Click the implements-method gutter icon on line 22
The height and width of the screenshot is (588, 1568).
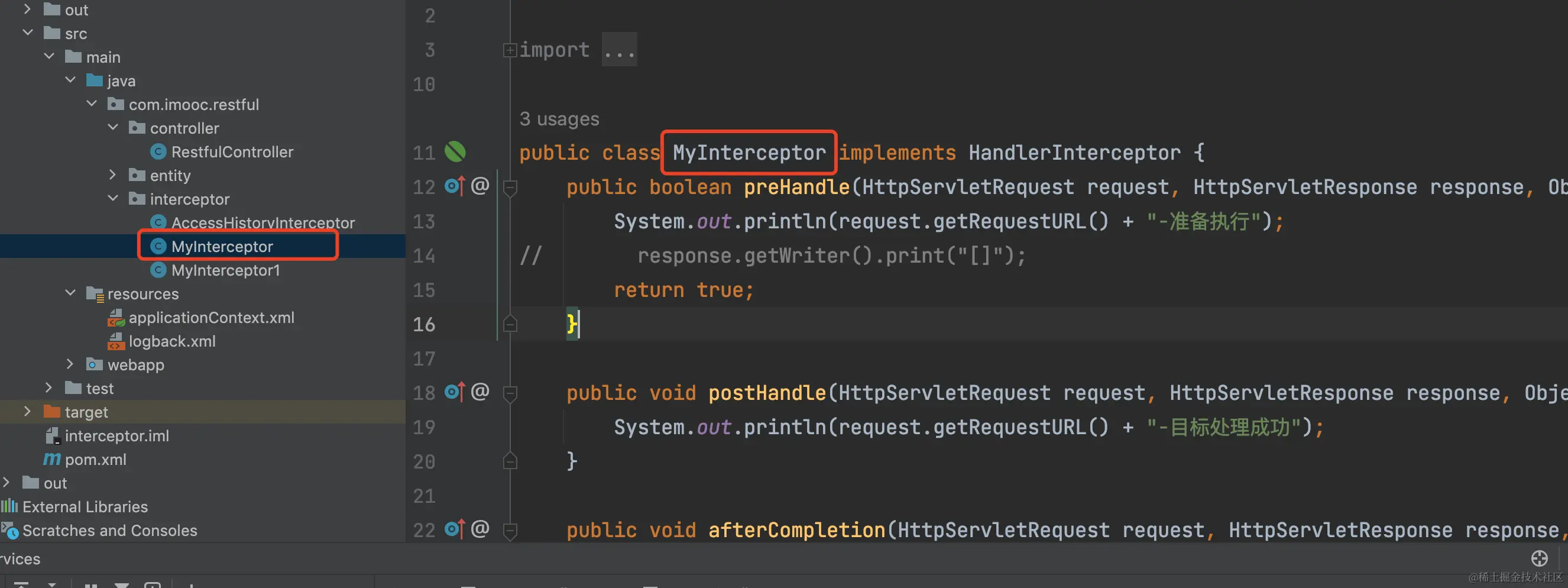coord(455,529)
